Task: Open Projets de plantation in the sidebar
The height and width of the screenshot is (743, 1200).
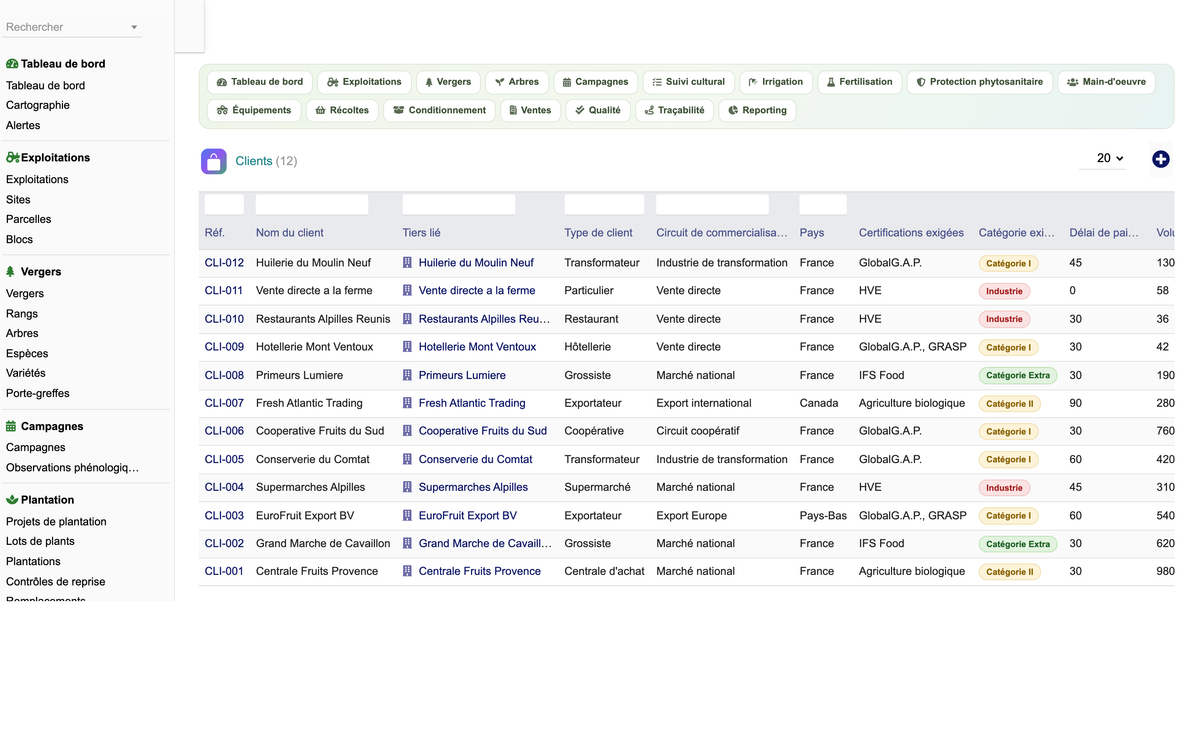Action: click(56, 522)
